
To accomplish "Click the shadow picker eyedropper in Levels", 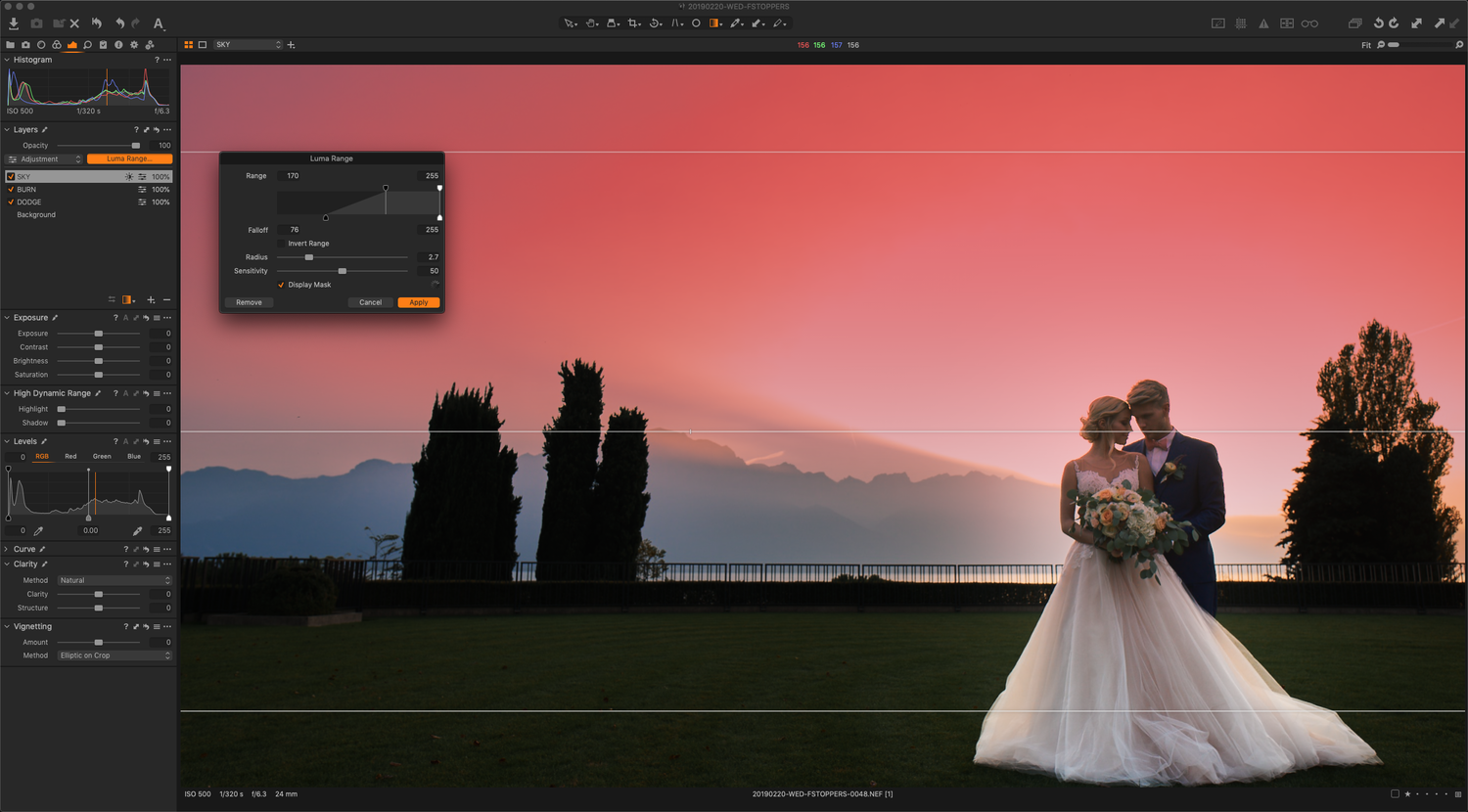I will coord(39,531).
